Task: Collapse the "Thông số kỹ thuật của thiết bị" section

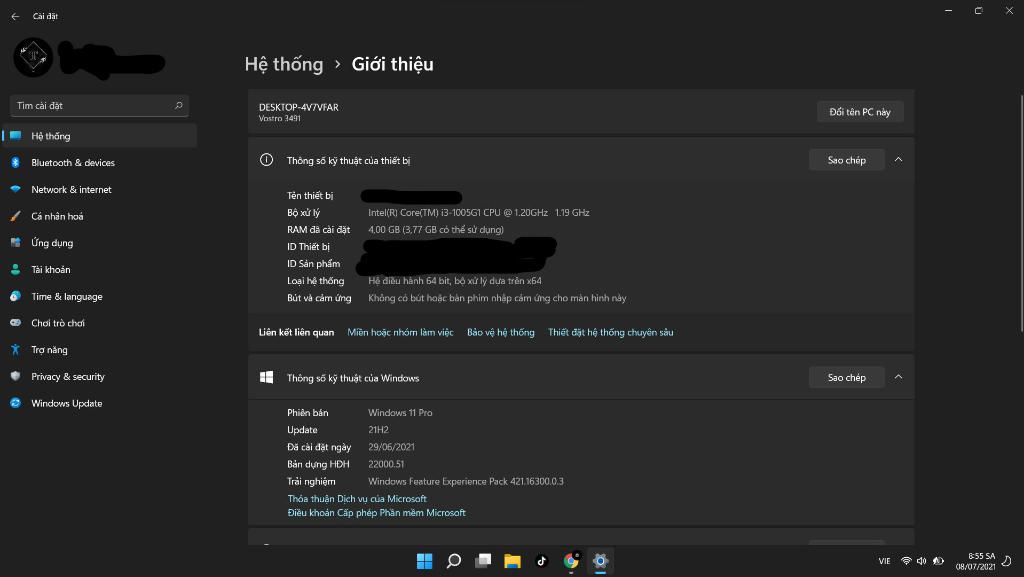Action: coord(899,160)
